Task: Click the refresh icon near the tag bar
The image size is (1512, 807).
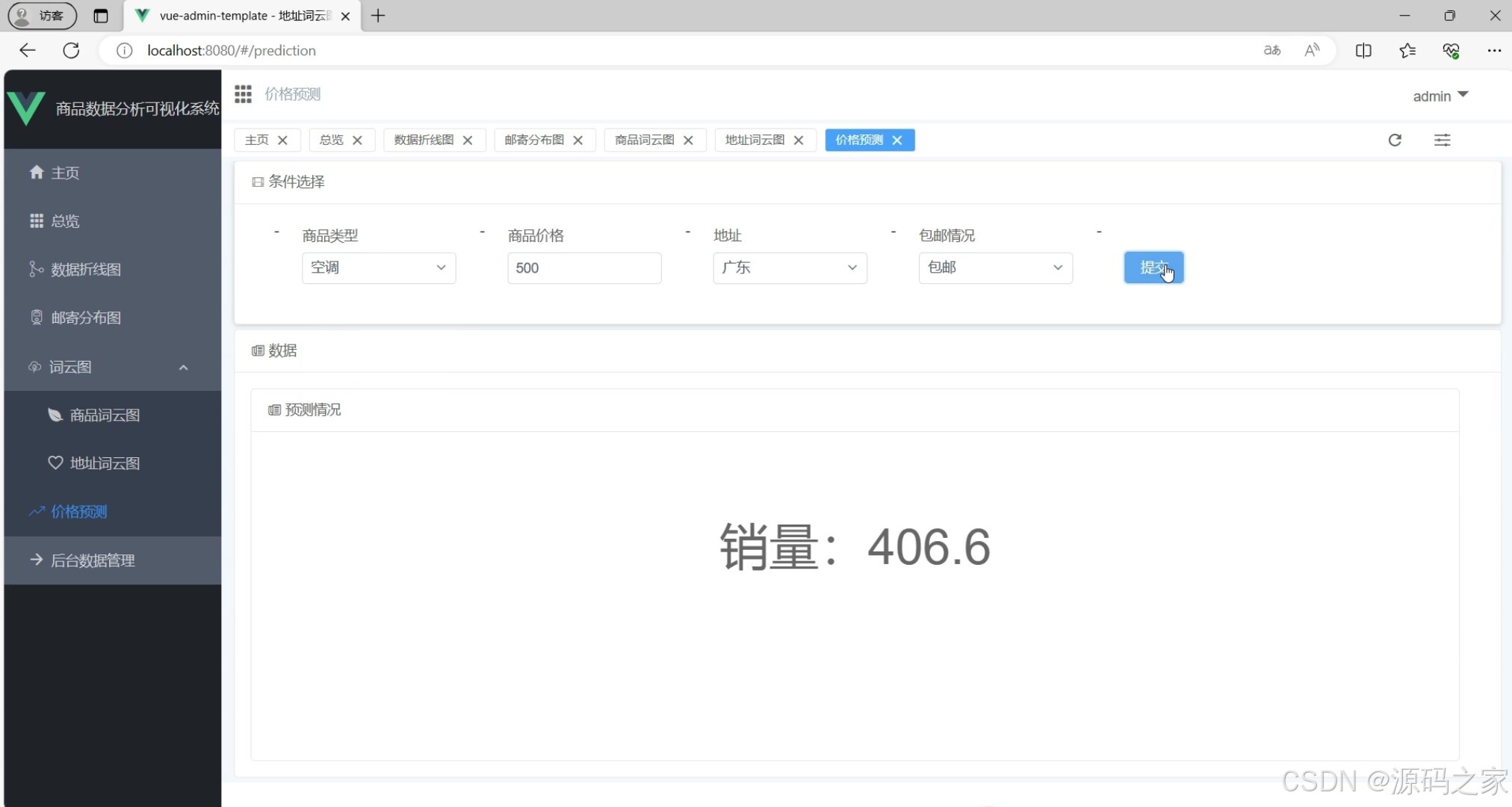Action: tap(1395, 140)
